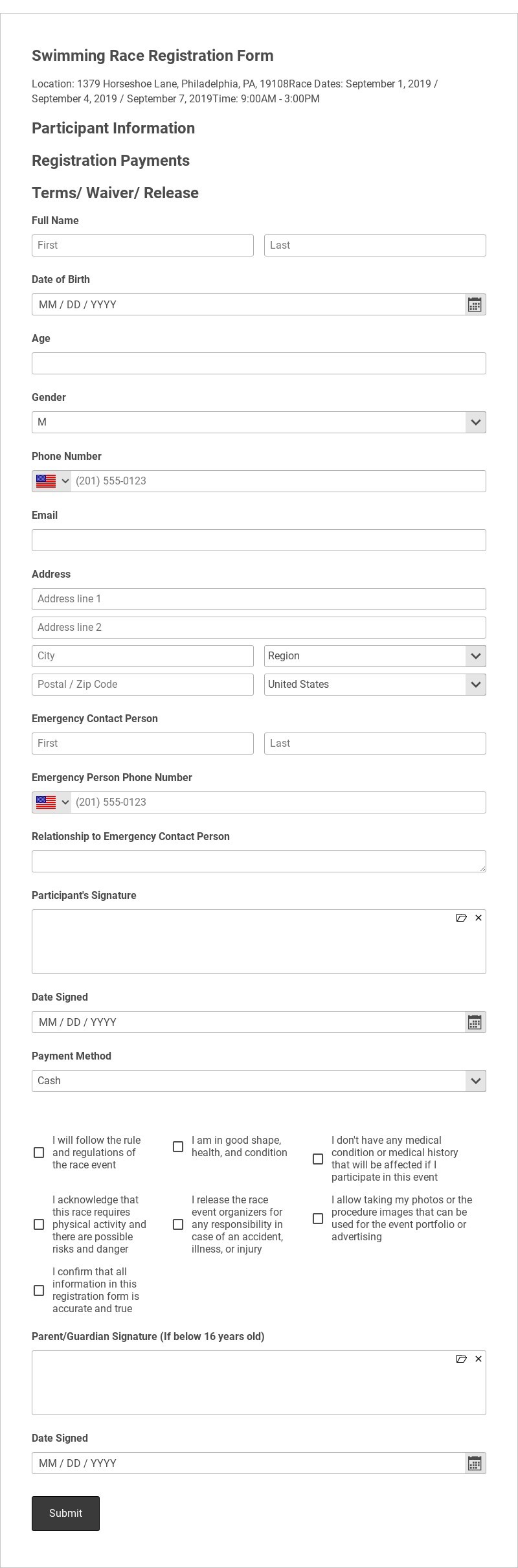Viewport: 518px width, 1568px height.
Task: Click the Swimming Race Registration Form title
Action: click(153, 56)
